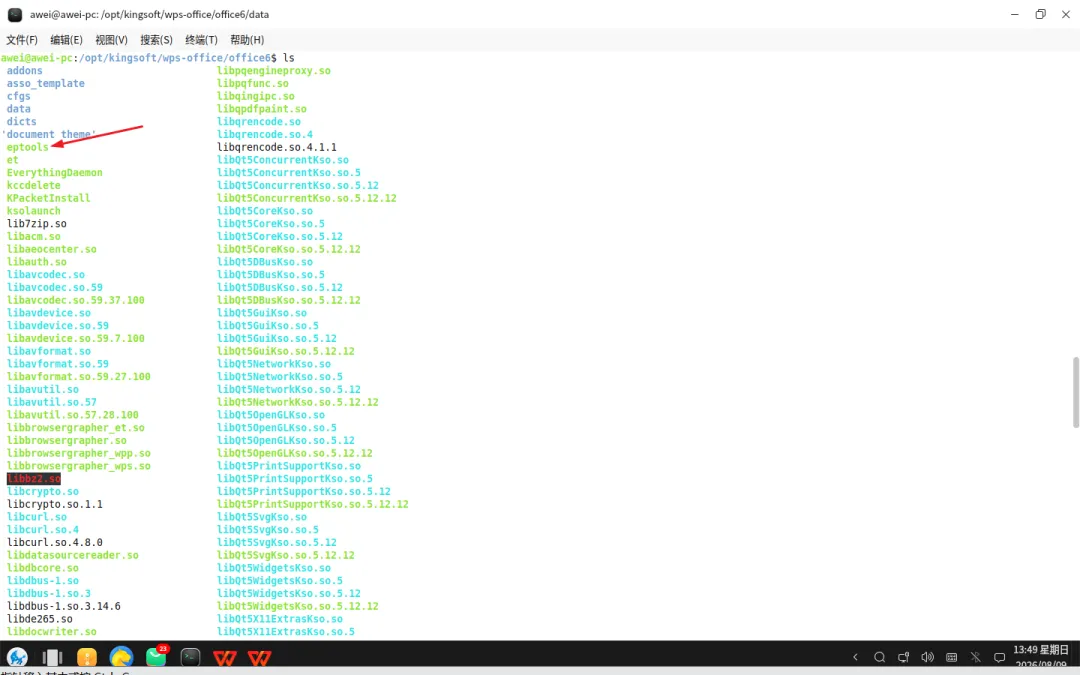Click the addons directory entry

pos(25,70)
